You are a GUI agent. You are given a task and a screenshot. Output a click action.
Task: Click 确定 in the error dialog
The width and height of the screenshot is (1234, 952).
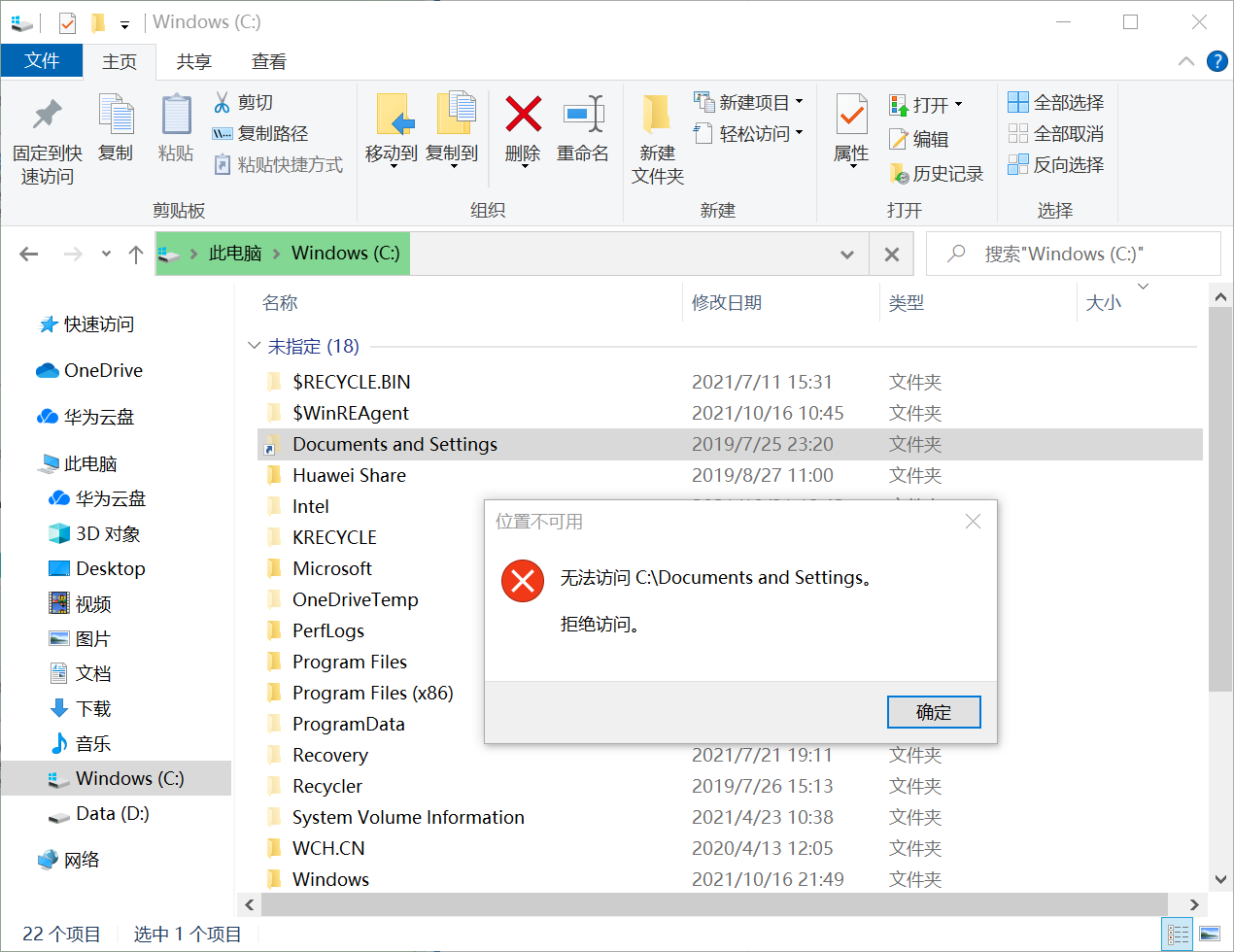point(934,712)
